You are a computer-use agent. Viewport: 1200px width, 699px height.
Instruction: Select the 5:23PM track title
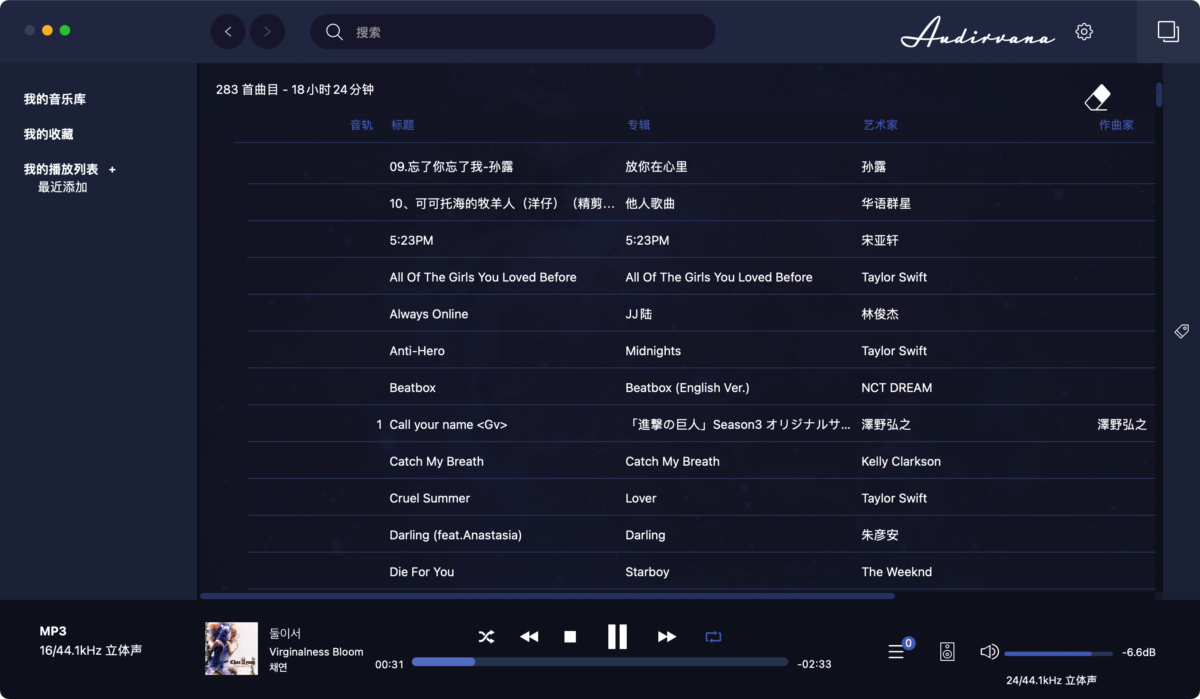click(x=411, y=241)
